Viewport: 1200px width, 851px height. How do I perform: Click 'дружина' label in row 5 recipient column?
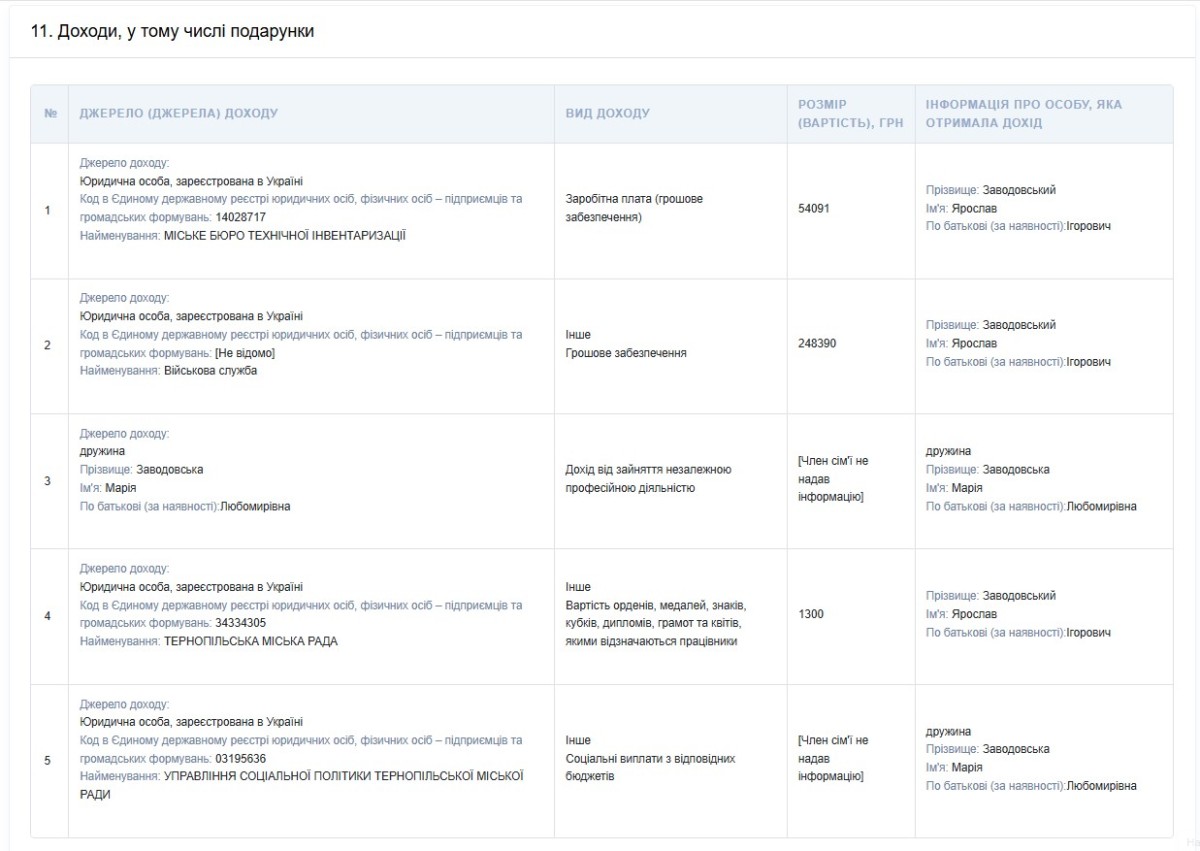948,731
